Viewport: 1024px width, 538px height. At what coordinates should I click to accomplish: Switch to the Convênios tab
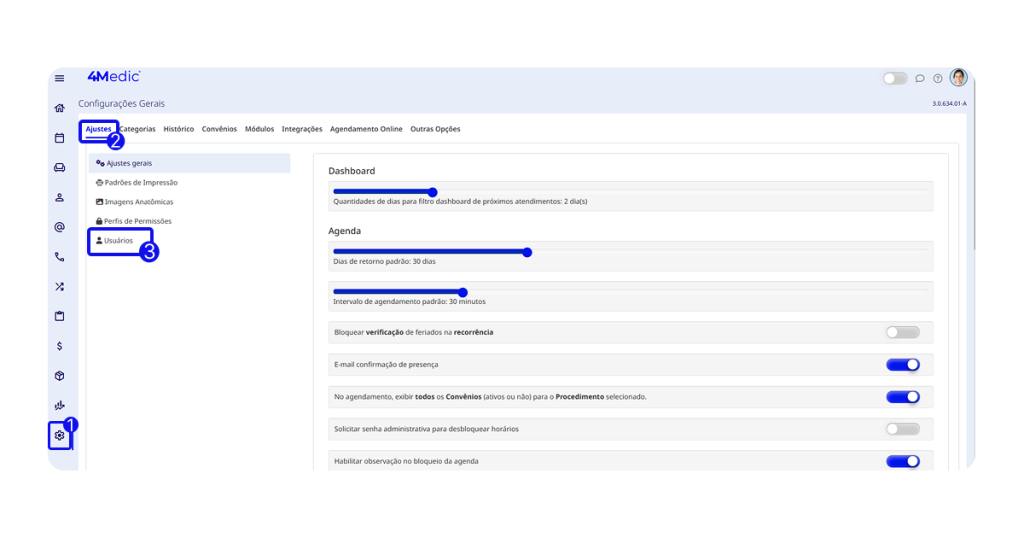click(219, 129)
